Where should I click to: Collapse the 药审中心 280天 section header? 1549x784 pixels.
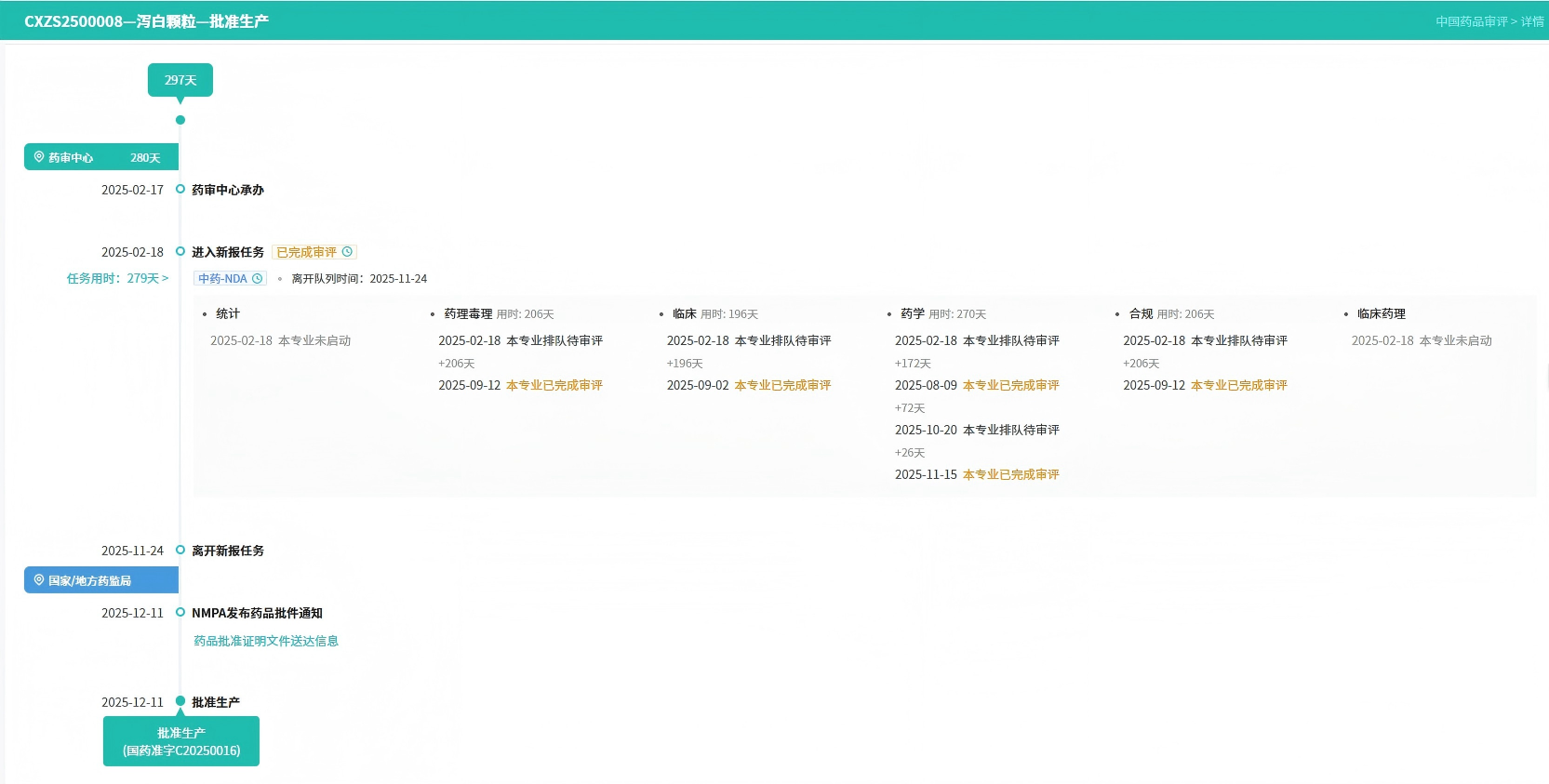[x=100, y=157]
